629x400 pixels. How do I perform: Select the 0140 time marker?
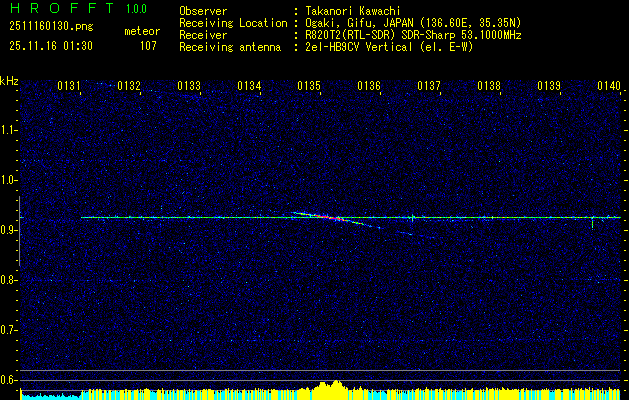pyautogui.click(x=609, y=87)
